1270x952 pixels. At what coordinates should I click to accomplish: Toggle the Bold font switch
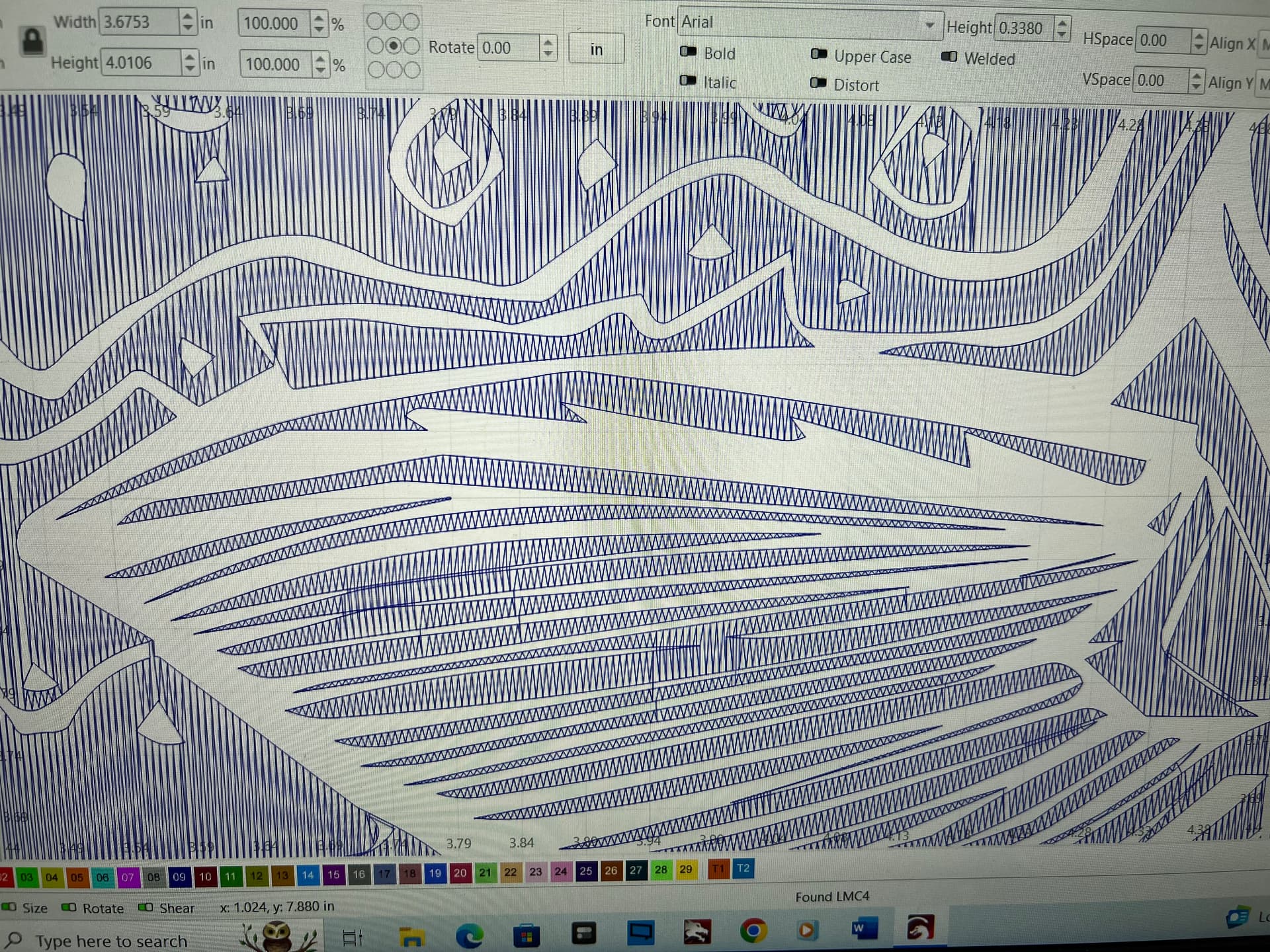(x=689, y=52)
